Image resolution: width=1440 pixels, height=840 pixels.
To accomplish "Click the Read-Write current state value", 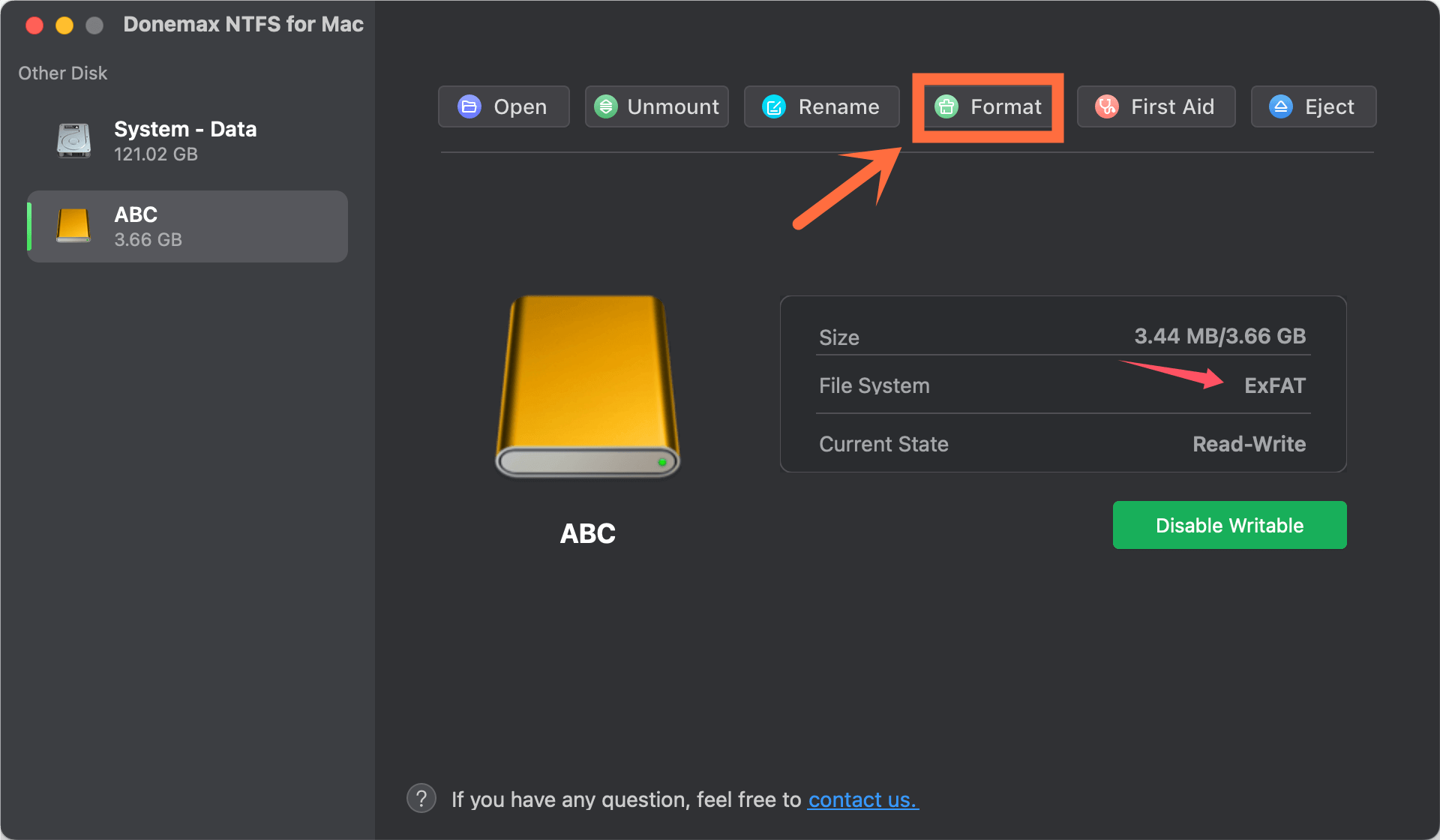I will coord(1249,443).
